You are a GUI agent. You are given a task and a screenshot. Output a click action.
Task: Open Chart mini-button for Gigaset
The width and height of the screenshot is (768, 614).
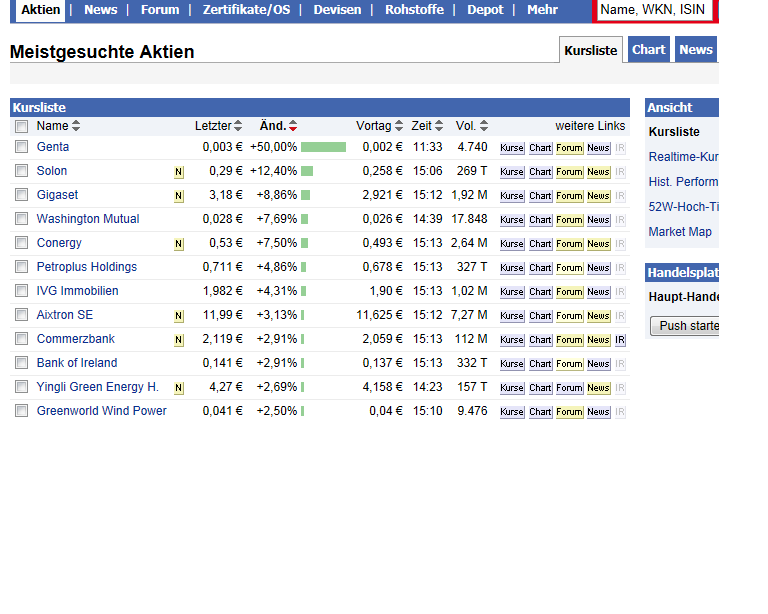[540, 196]
